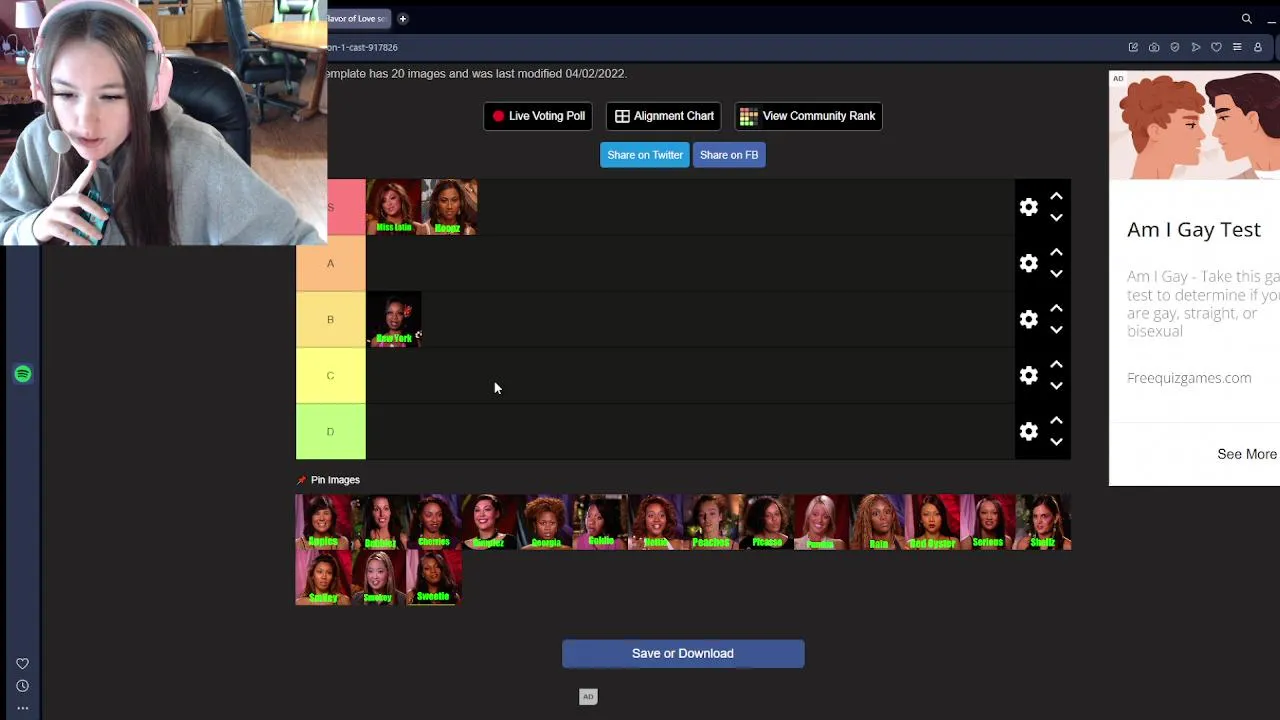Click the yellow-orange A tier label
The height and width of the screenshot is (720, 1280).
(331, 263)
